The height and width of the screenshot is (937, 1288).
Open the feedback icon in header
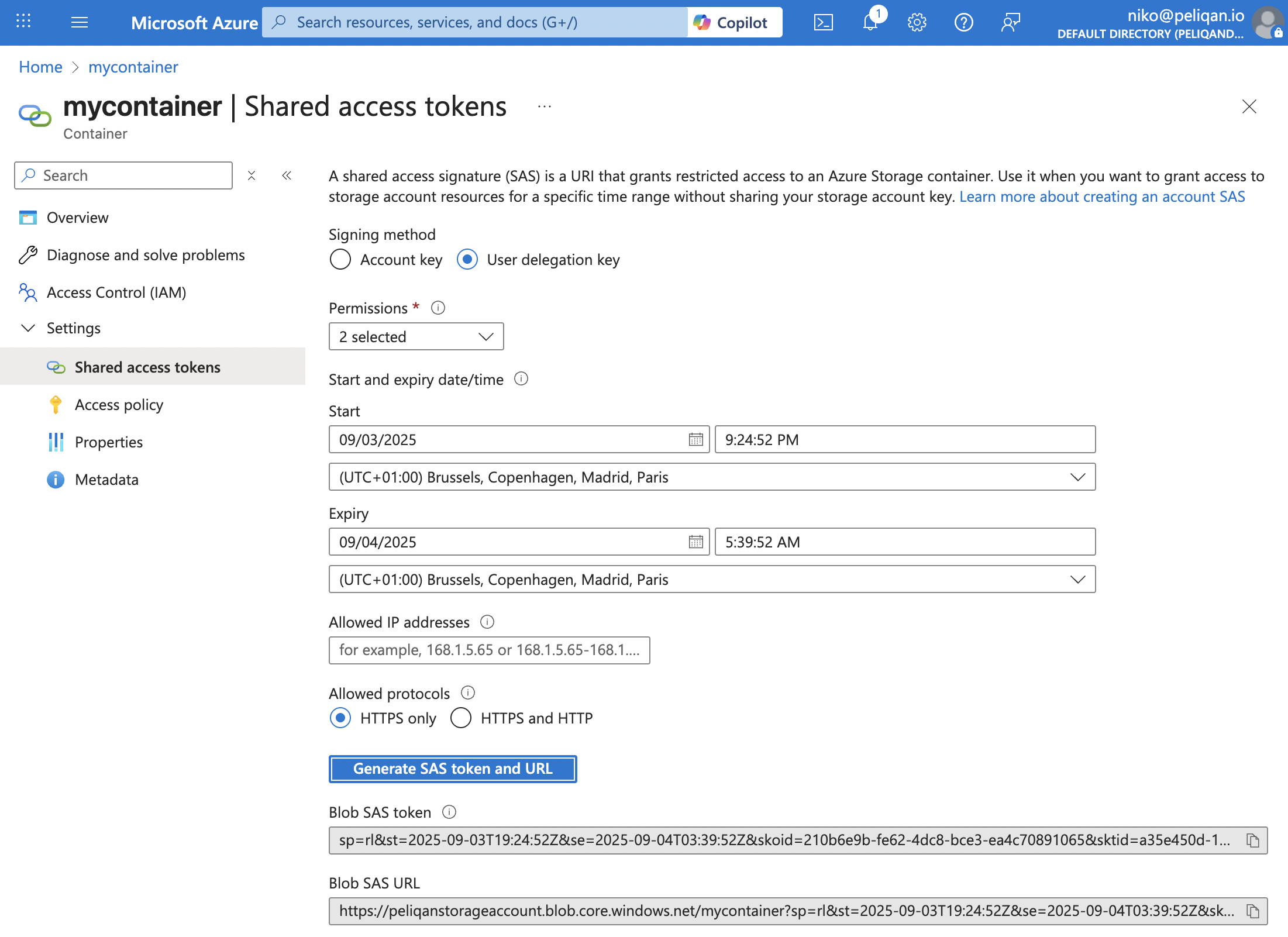tap(1010, 22)
